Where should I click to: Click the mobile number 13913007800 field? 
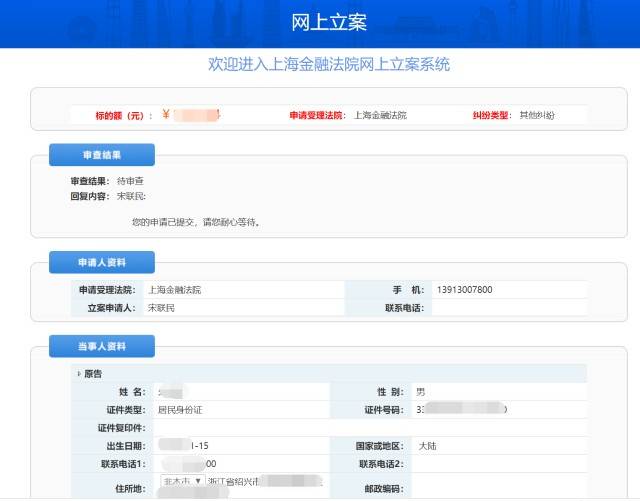464,290
